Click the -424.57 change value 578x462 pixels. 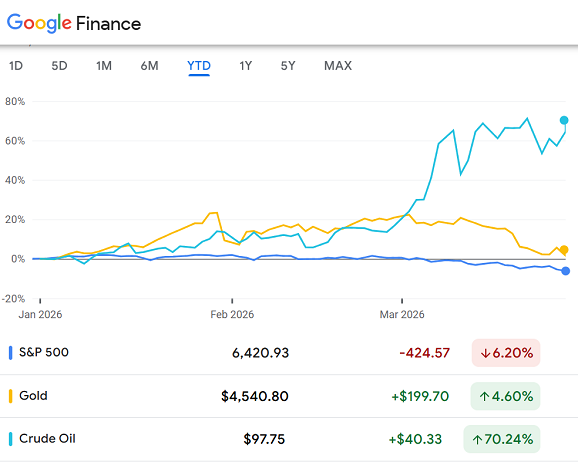425,353
